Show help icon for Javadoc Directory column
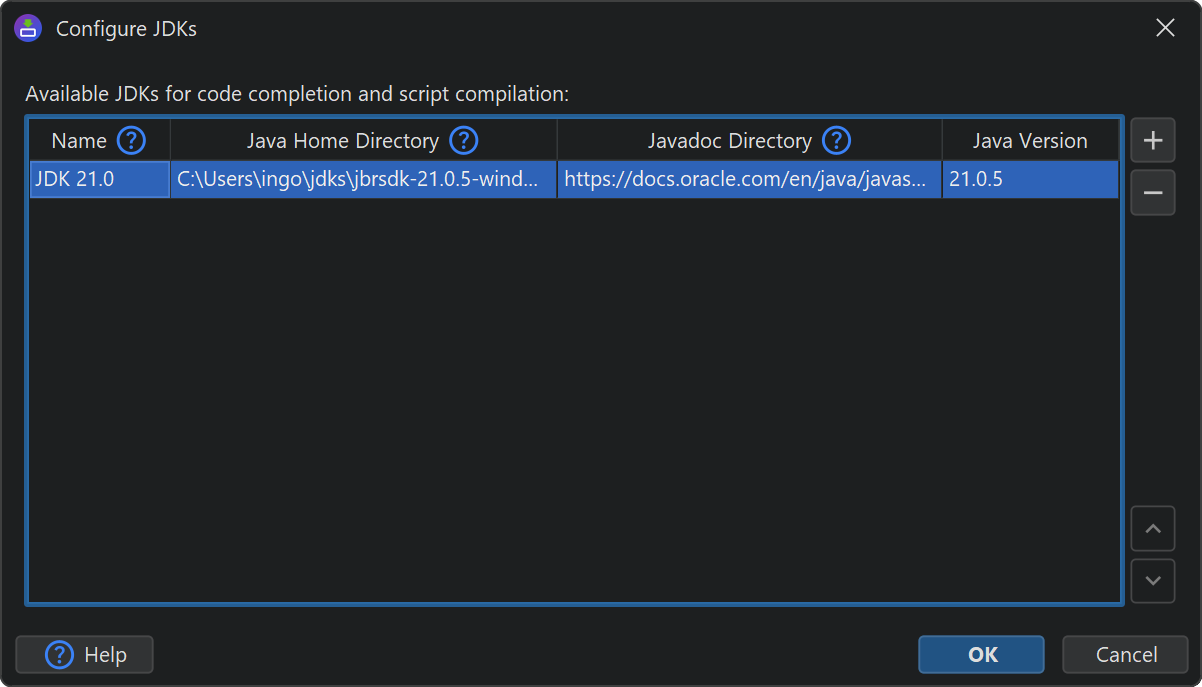The width and height of the screenshot is (1202, 687). tap(836, 141)
